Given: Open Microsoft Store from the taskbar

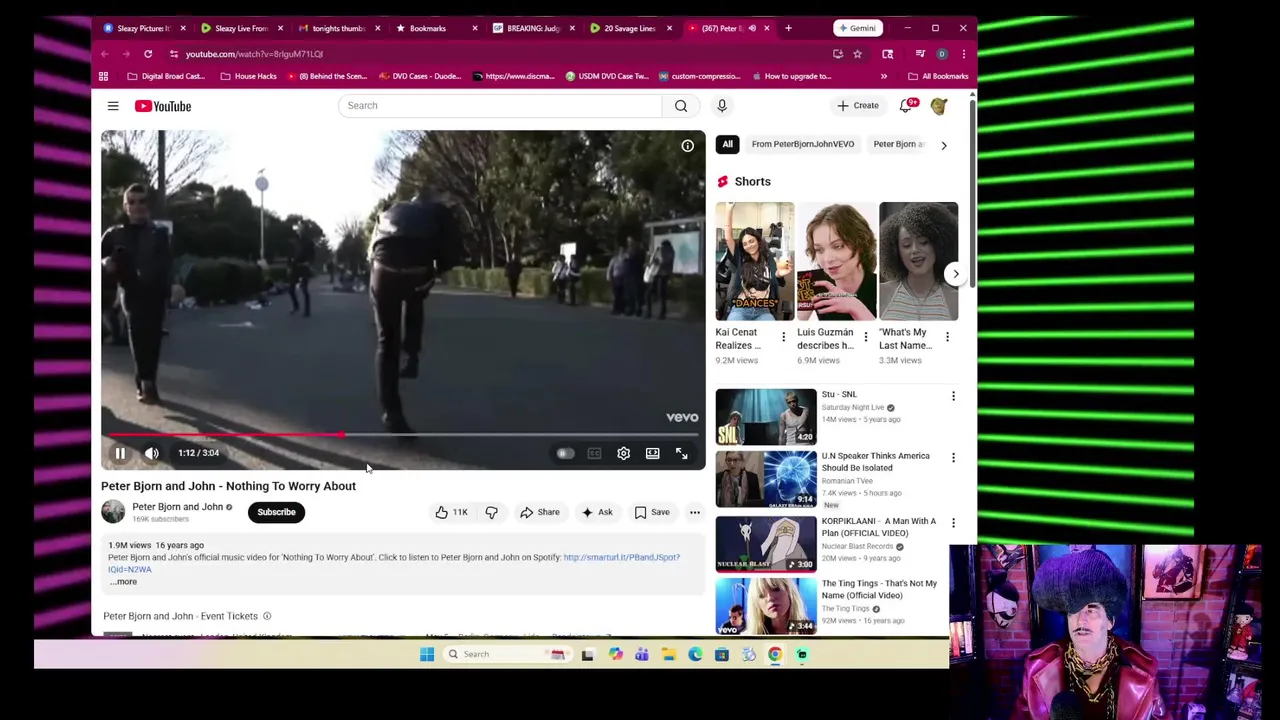Looking at the screenshot, I should coord(721,655).
